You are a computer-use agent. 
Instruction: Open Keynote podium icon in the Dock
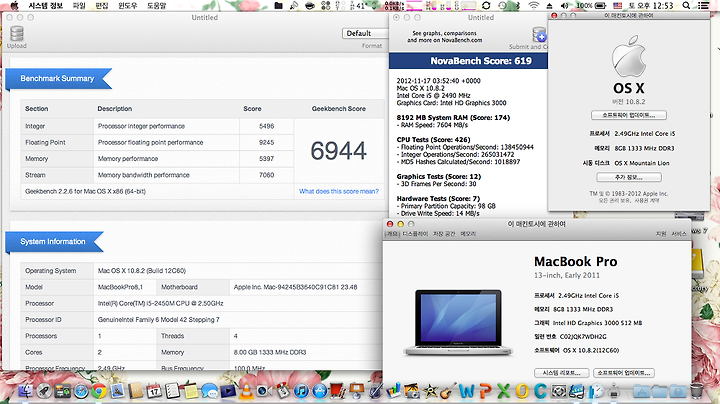(x=357, y=391)
